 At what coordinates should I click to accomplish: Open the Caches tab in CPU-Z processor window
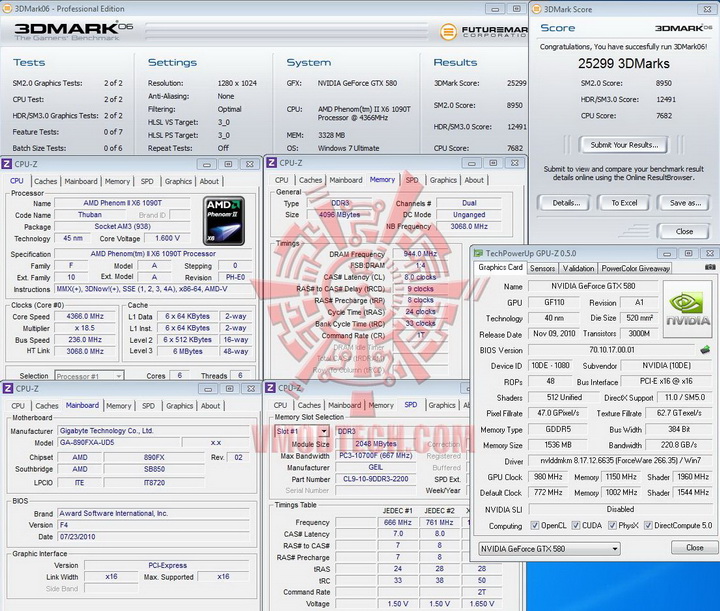[48, 181]
